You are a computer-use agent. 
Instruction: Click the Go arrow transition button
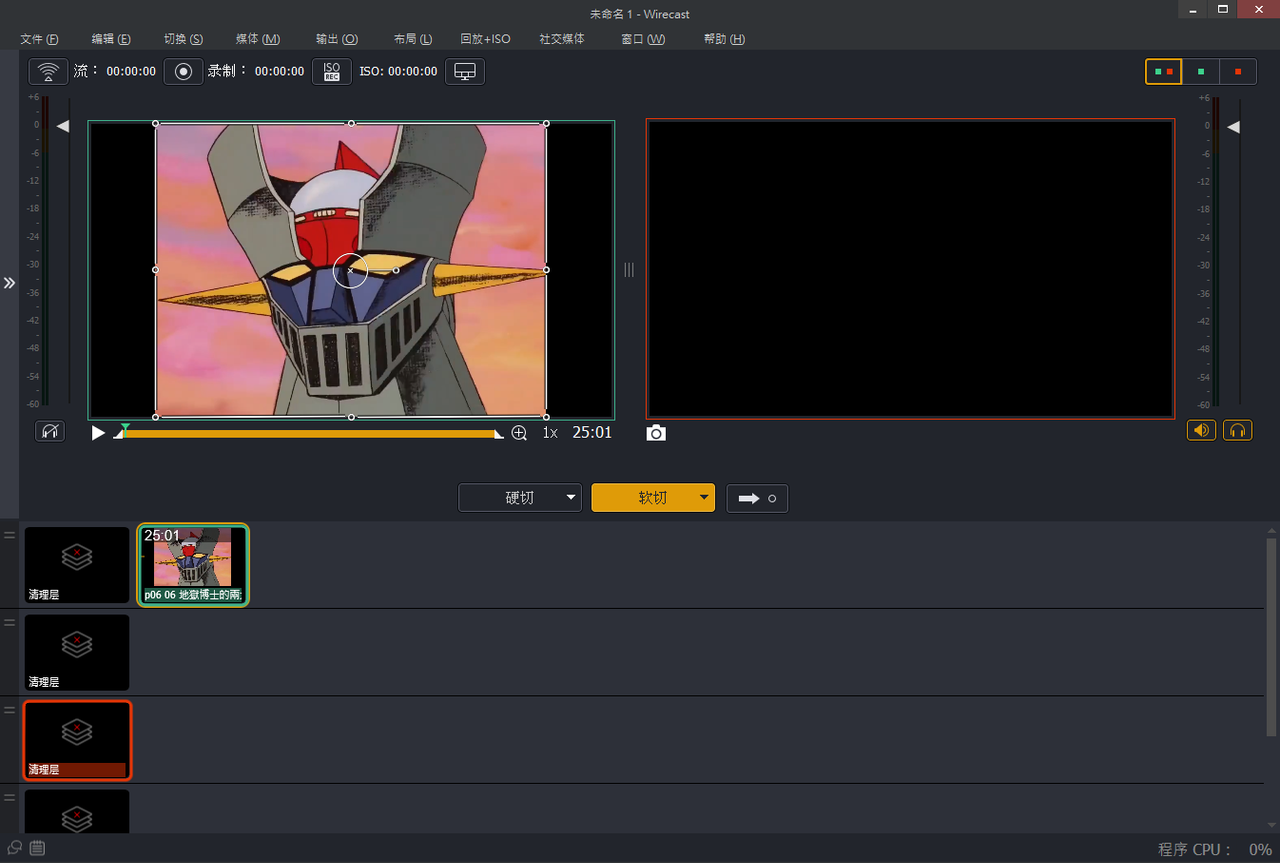[x=757, y=498]
